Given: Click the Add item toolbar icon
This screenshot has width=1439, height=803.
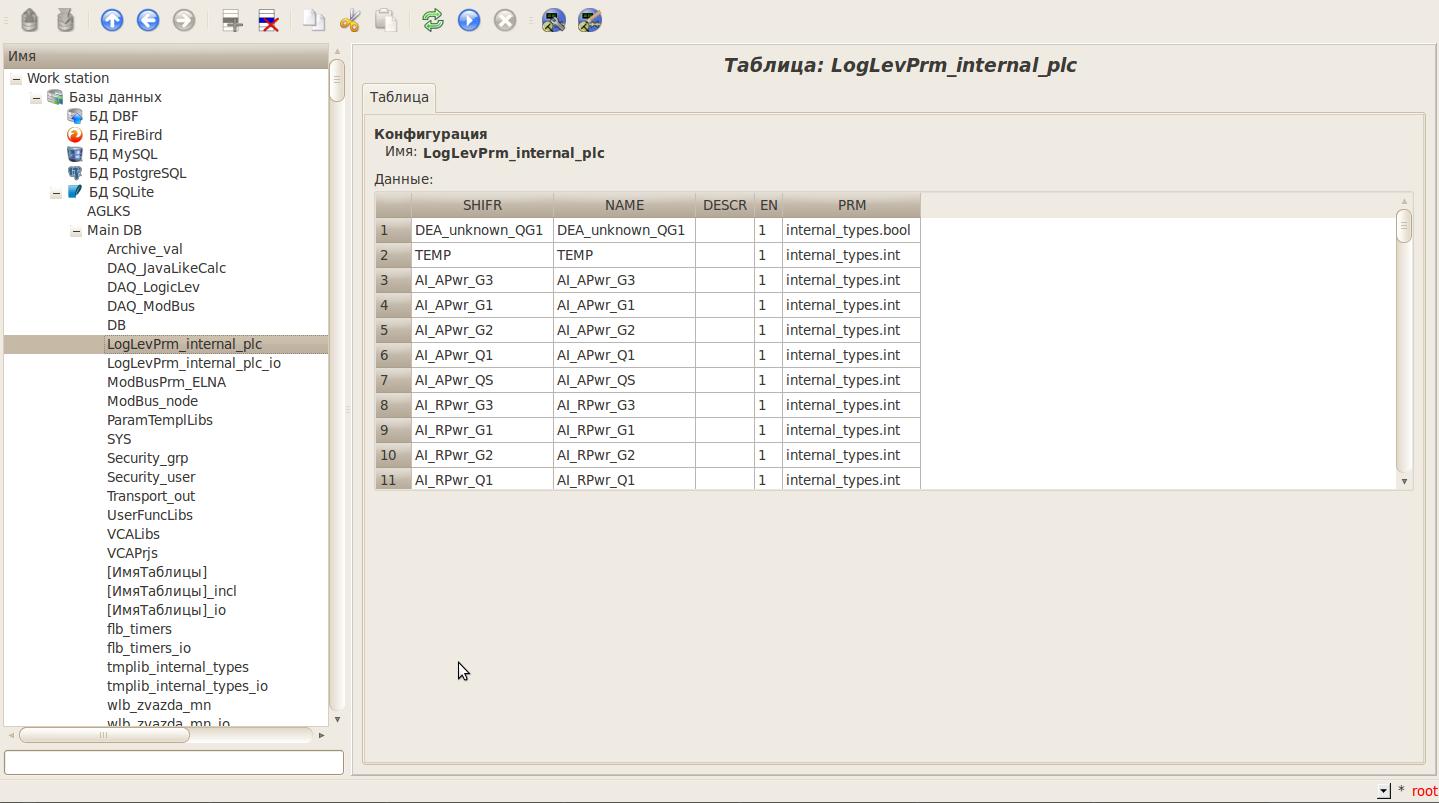Looking at the screenshot, I should tap(232, 20).
